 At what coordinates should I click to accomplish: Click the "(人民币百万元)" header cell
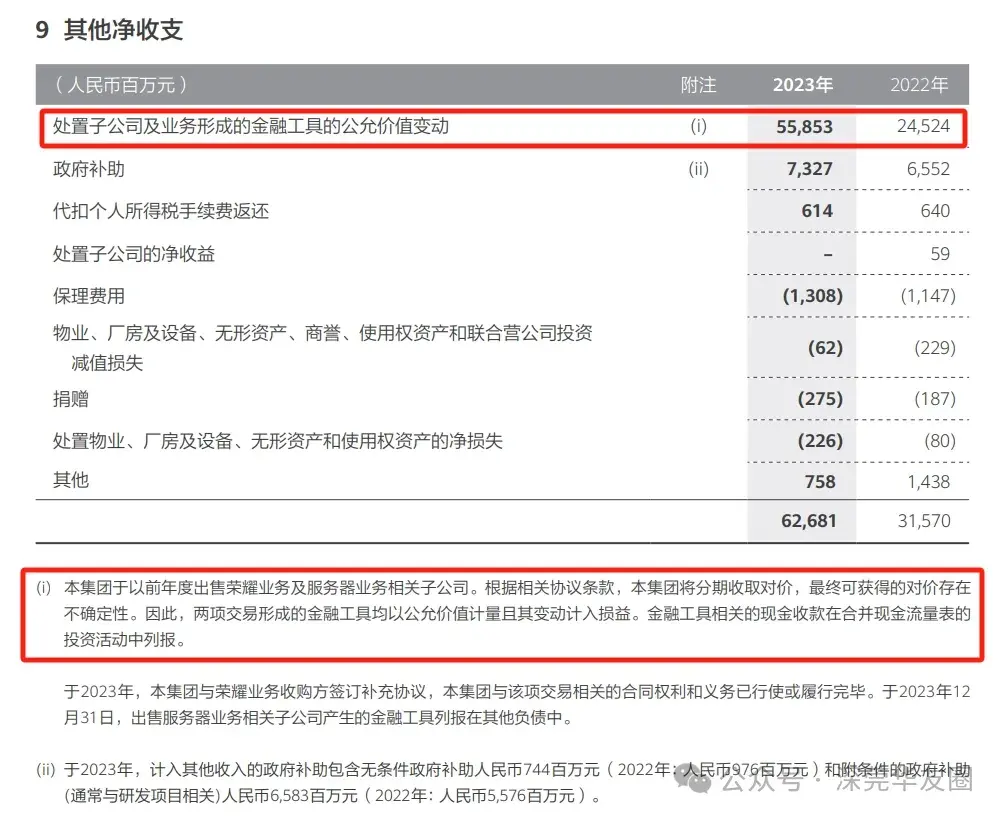point(120,85)
